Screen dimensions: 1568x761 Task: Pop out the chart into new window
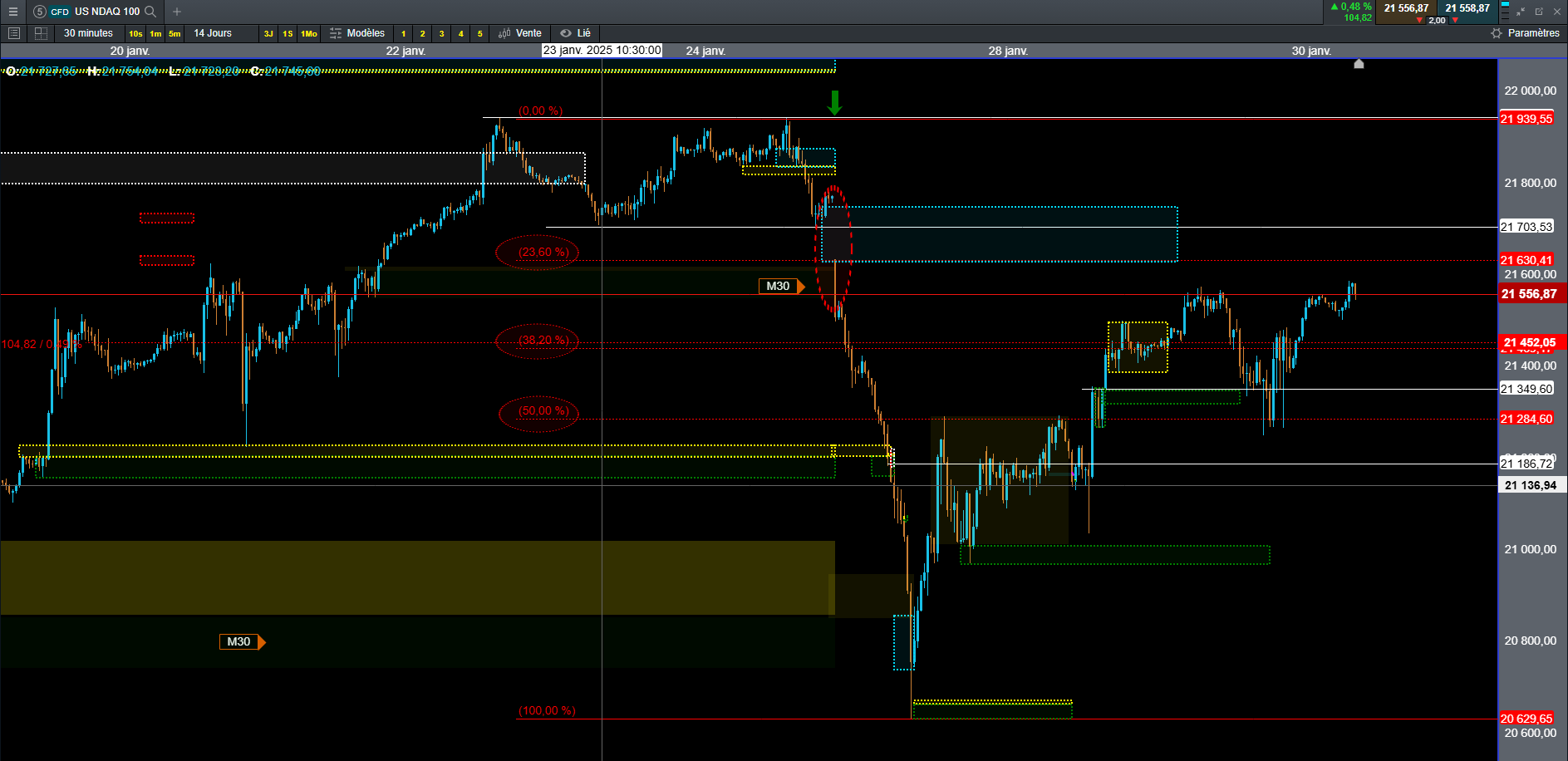point(1539,12)
